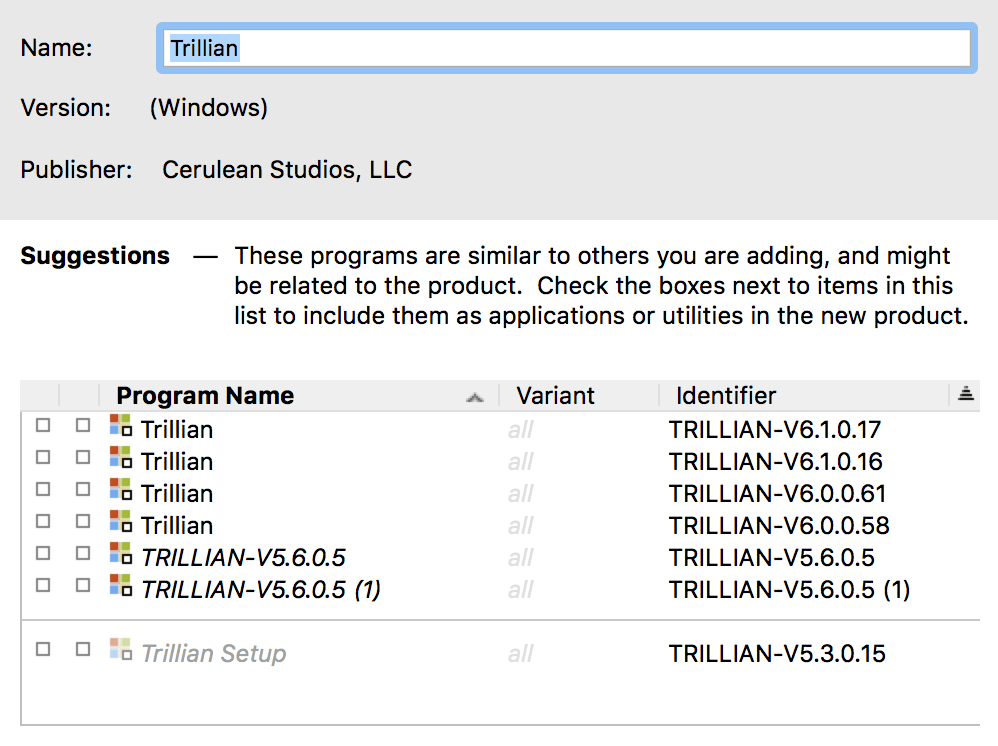Click the icon next to italic TRILLIAN-V5.6.0.5
This screenshot has width=998, height=746.
(120, 555)
